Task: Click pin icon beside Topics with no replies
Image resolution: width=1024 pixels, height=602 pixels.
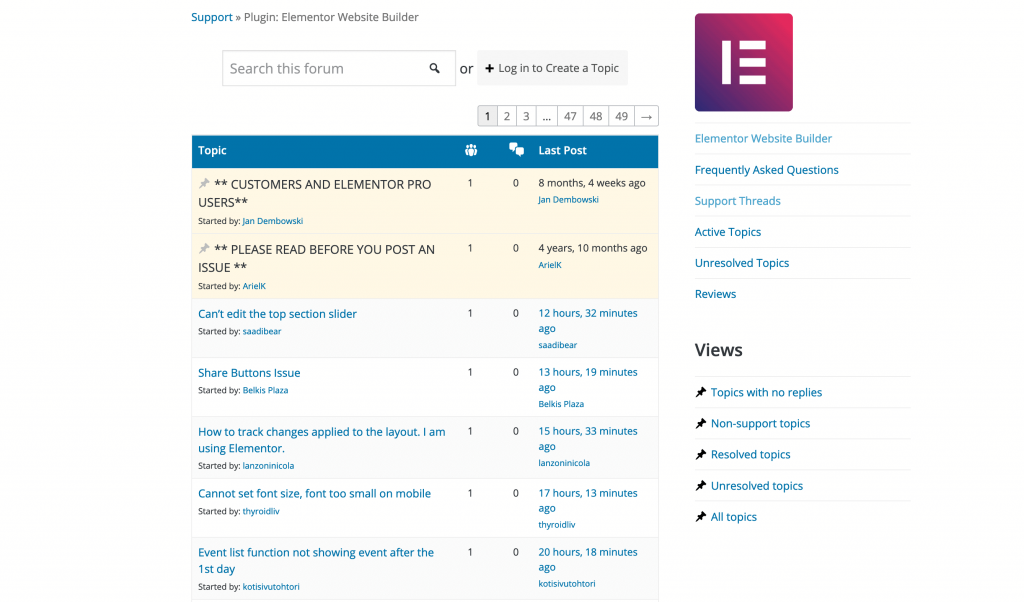Action: 701,393
